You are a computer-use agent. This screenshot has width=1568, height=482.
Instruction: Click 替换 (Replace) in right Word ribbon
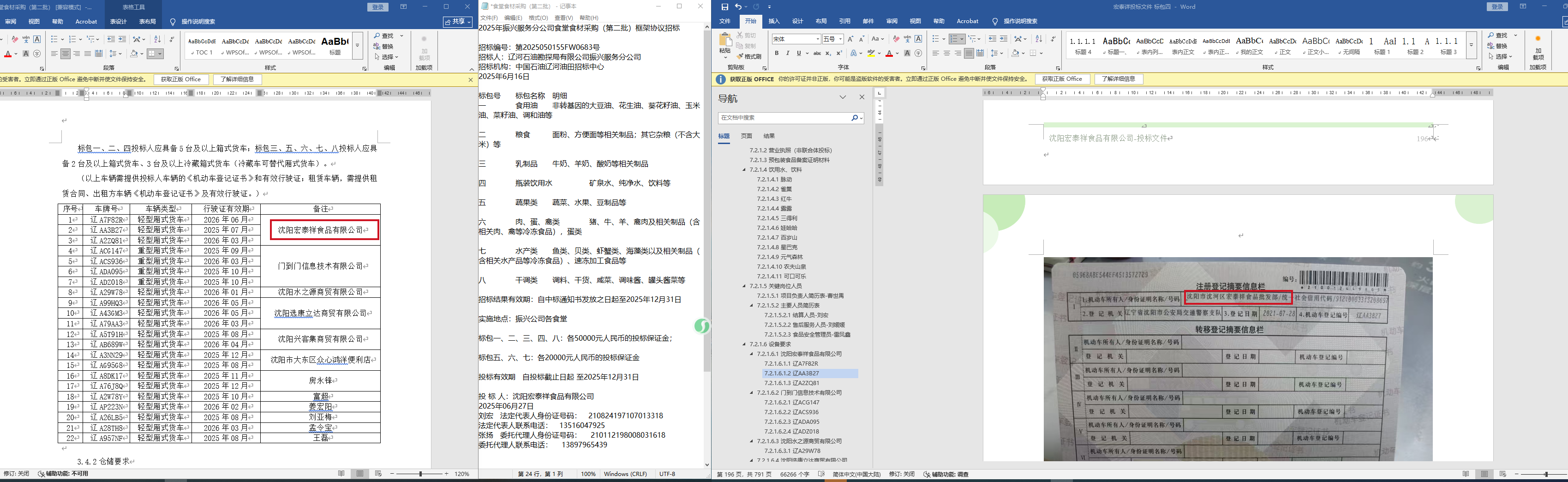[x=1498, y=46]
